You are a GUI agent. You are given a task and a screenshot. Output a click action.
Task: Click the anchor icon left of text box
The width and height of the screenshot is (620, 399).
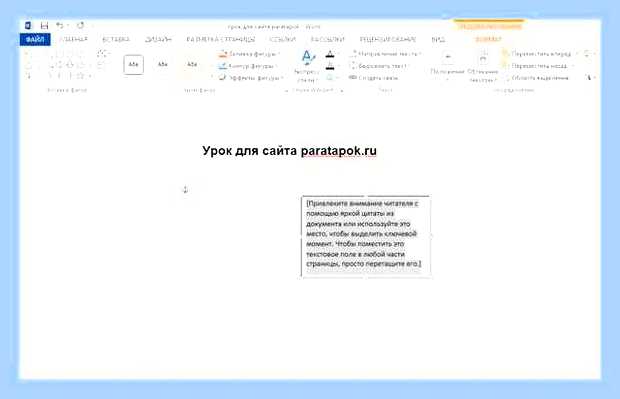click(185, 189)
